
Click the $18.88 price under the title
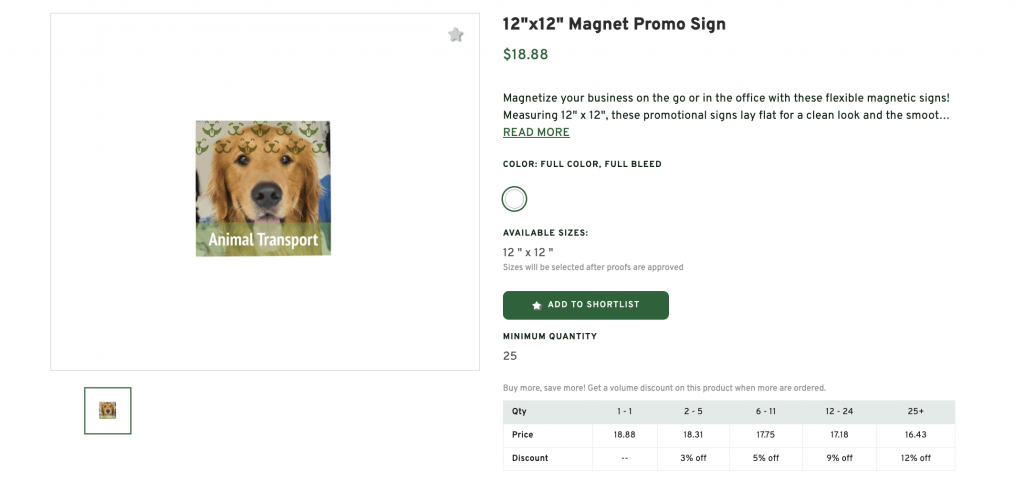525,55
